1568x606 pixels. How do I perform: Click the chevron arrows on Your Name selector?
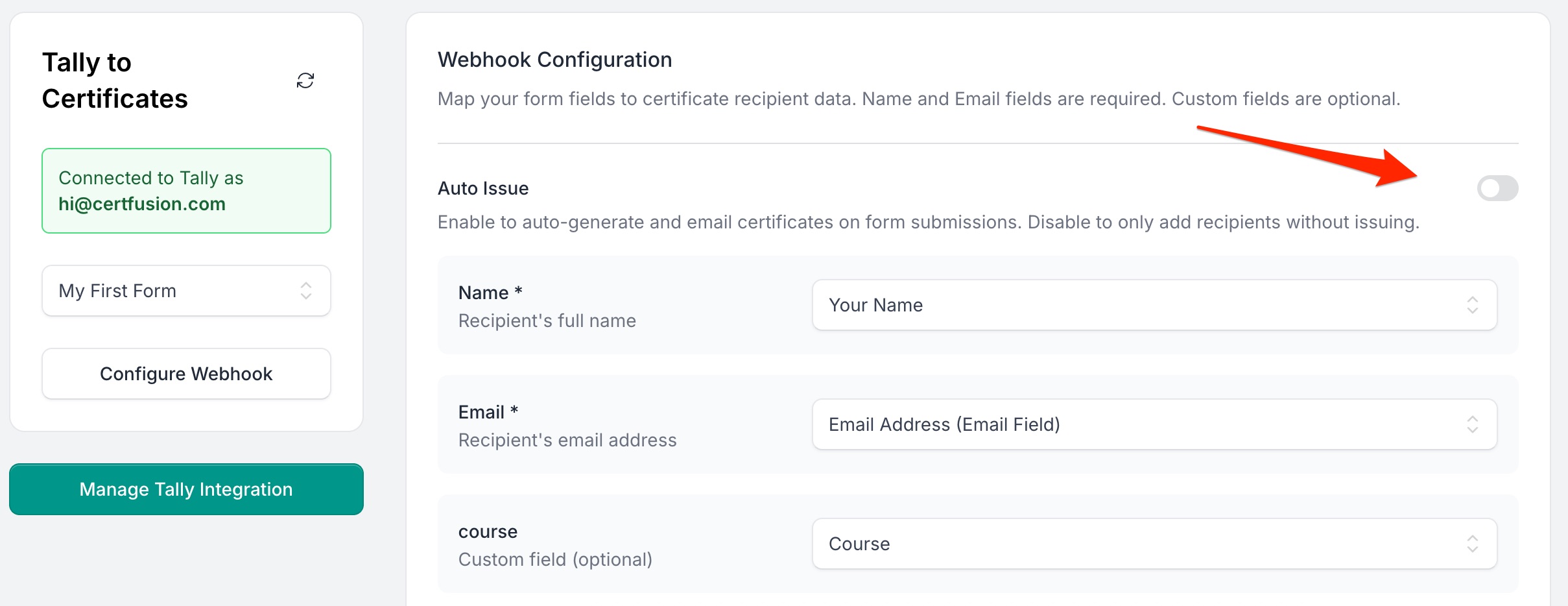(x=1473, y=305)
